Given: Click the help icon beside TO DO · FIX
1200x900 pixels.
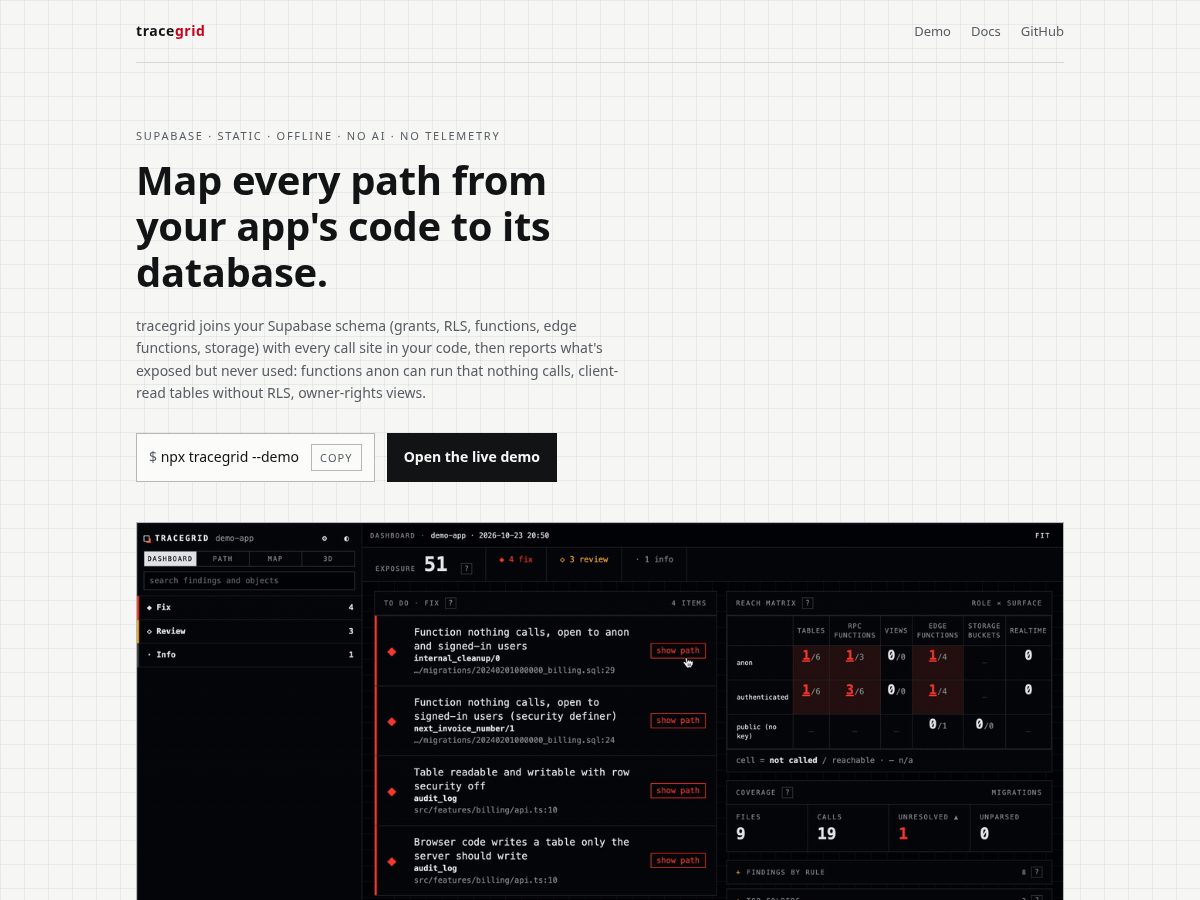Looking at the screenshot, I should pyautogui.click(x=451, y=603).
